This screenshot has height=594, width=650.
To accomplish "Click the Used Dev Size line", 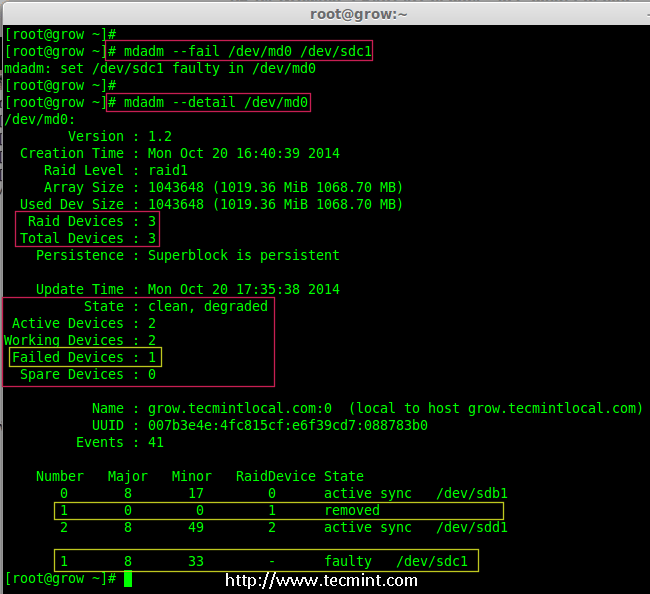I will click(x=205, y=204).
